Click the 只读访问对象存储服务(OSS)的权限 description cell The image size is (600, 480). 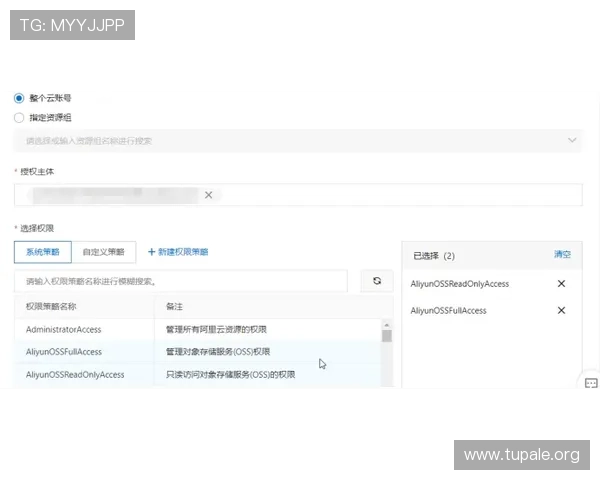[230, 375]
